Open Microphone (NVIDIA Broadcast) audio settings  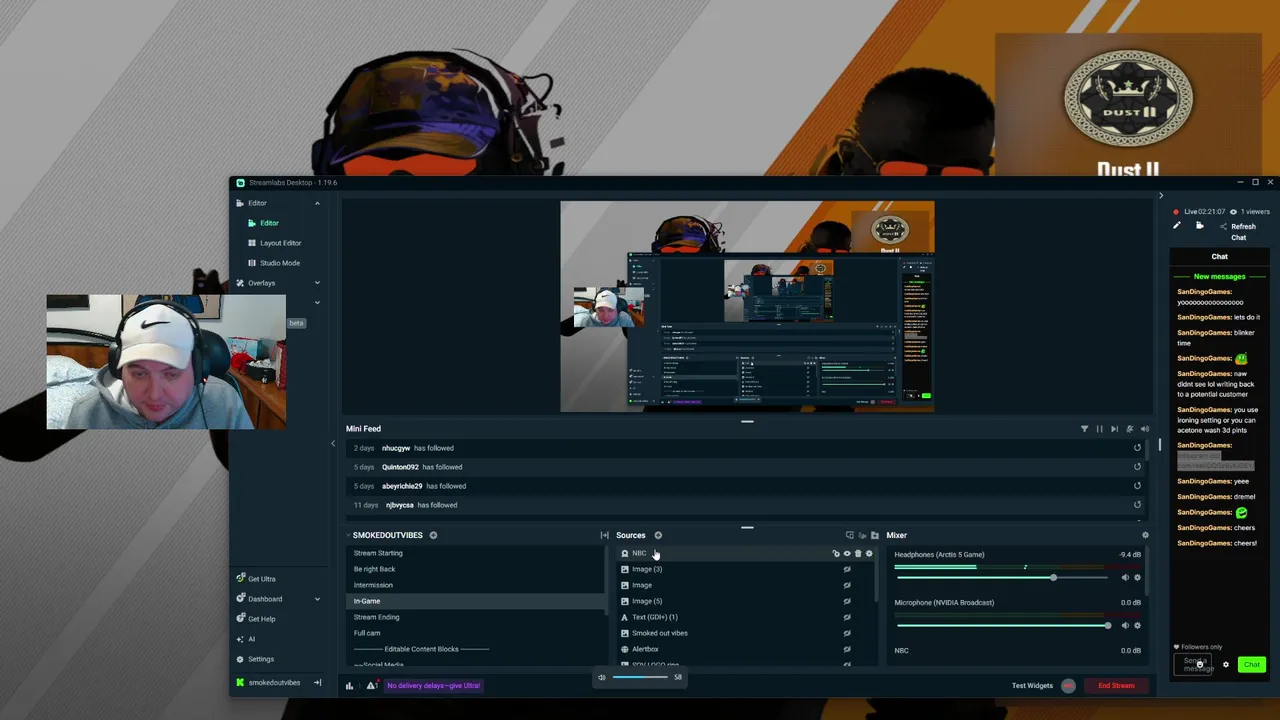click(x=1137, y=625)
